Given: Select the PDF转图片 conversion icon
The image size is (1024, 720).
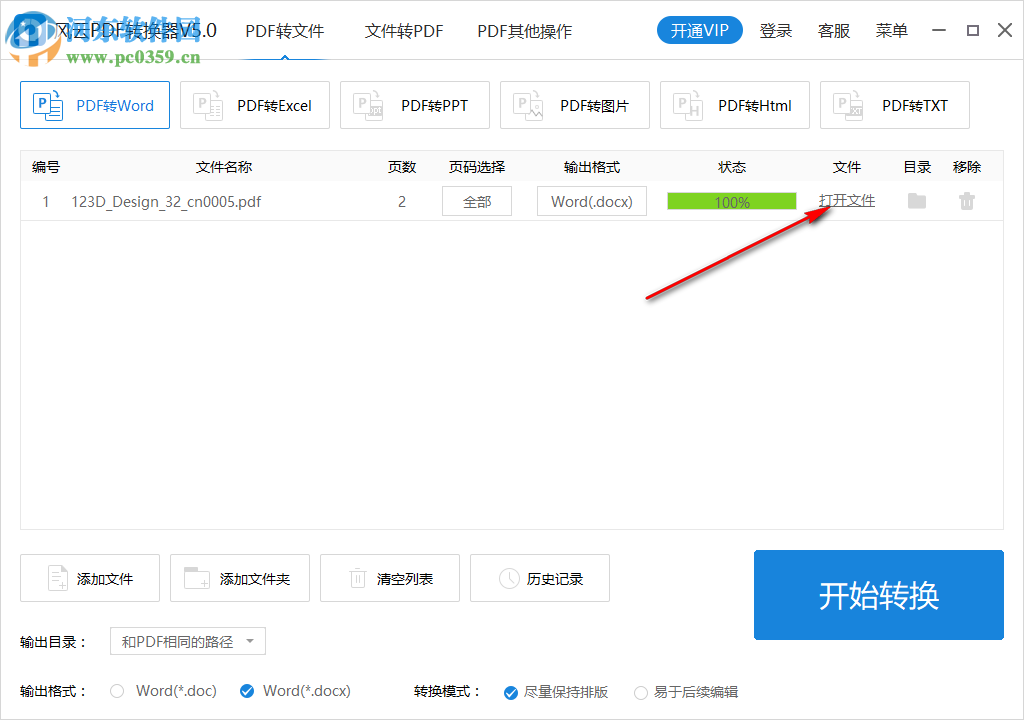Looking at the screenshot, I should click(x=526, y=105).
